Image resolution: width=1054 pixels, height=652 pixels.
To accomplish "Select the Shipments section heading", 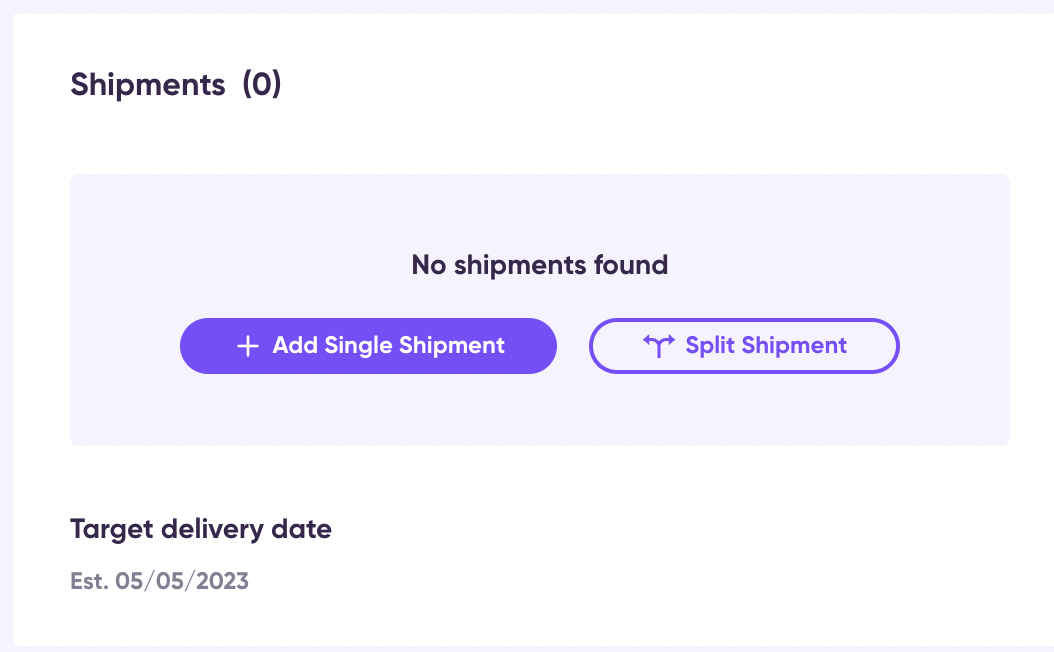I will 175,85.
